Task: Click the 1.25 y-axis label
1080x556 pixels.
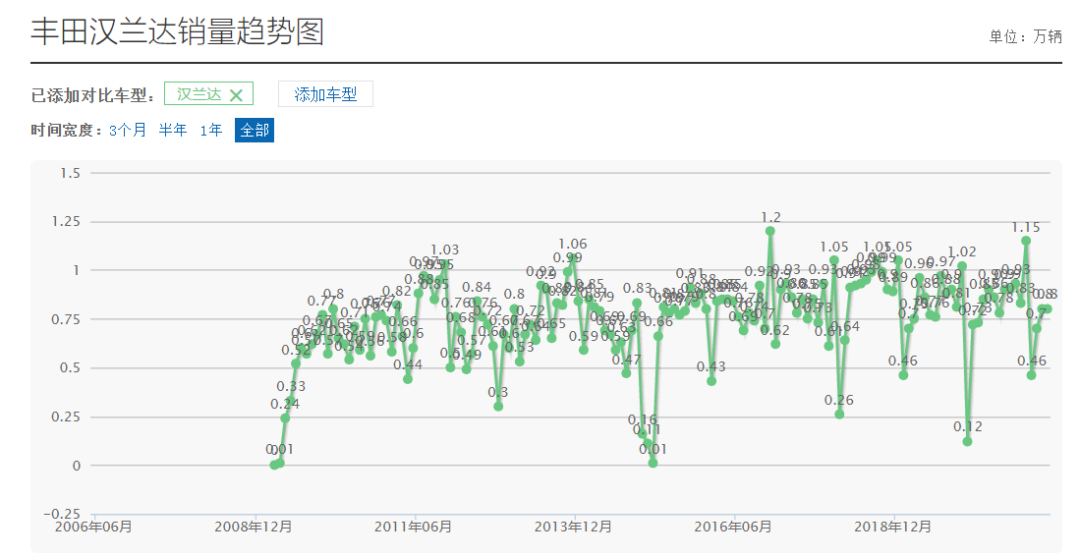Action: click(x=66, y=222)
